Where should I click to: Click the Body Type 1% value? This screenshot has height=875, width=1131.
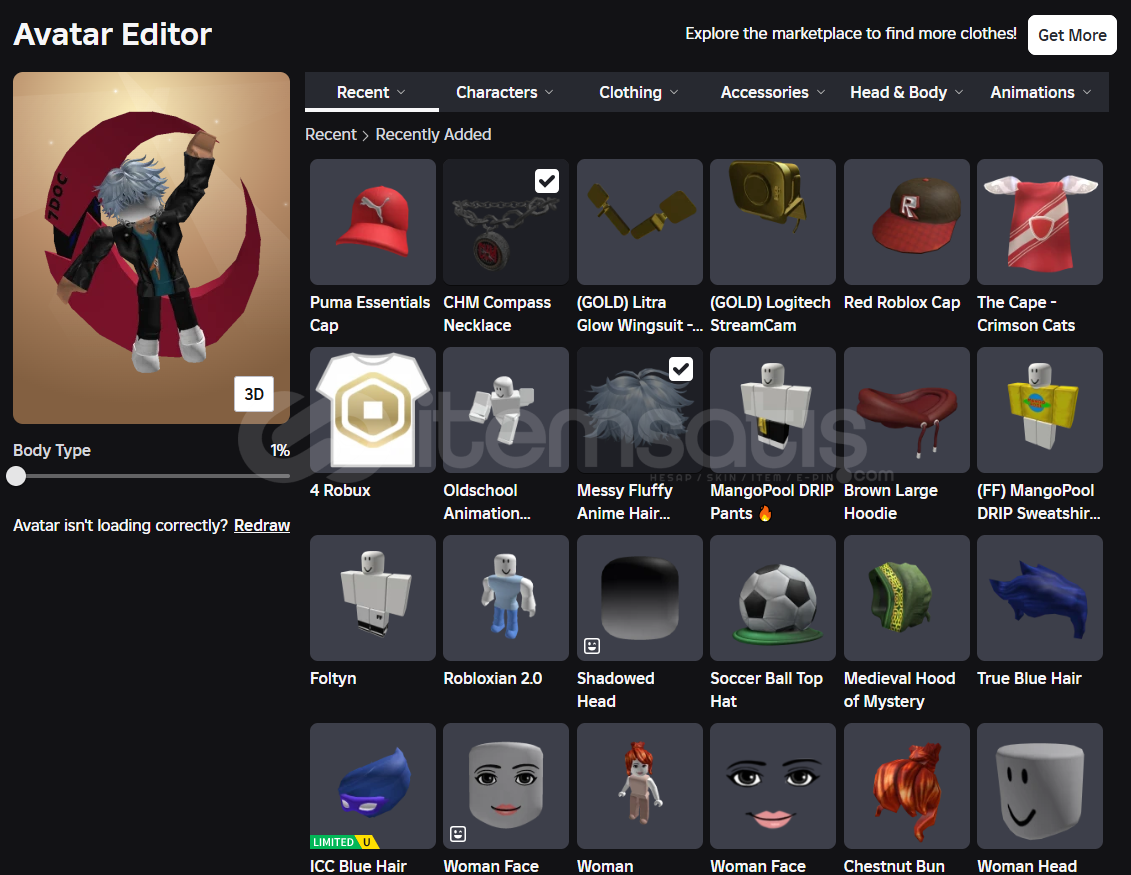click(280, 450)
